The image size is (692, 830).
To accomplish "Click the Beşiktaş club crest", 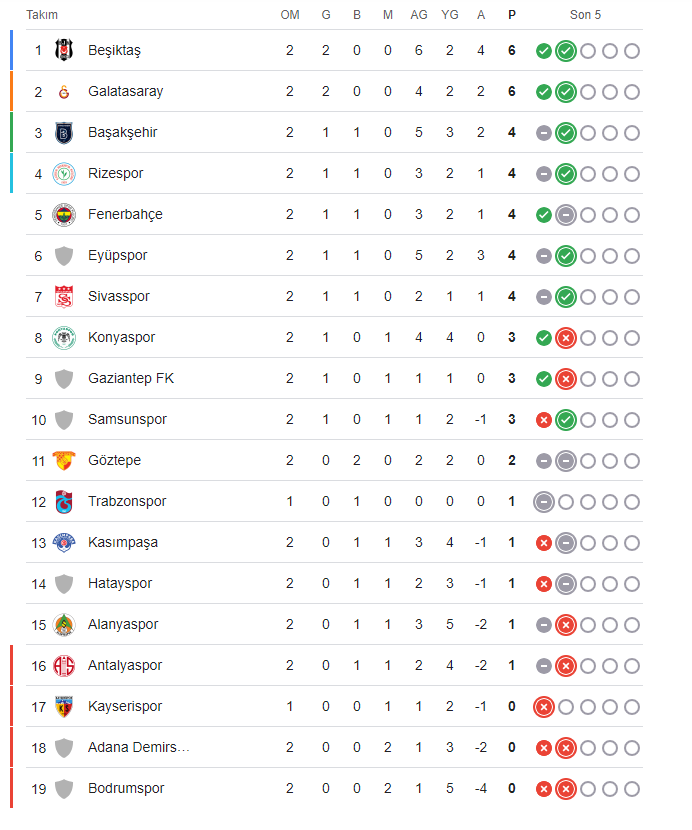I will 64,50.
